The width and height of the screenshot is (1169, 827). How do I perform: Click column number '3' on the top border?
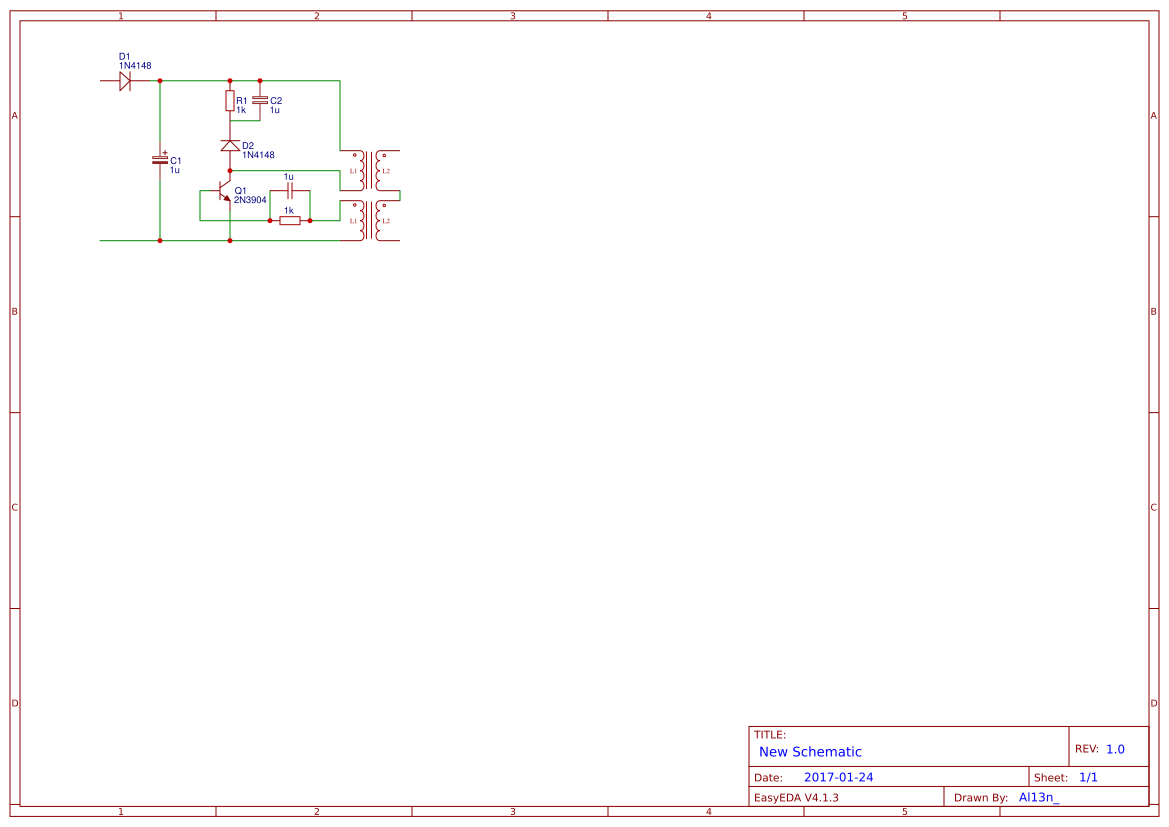512,14
